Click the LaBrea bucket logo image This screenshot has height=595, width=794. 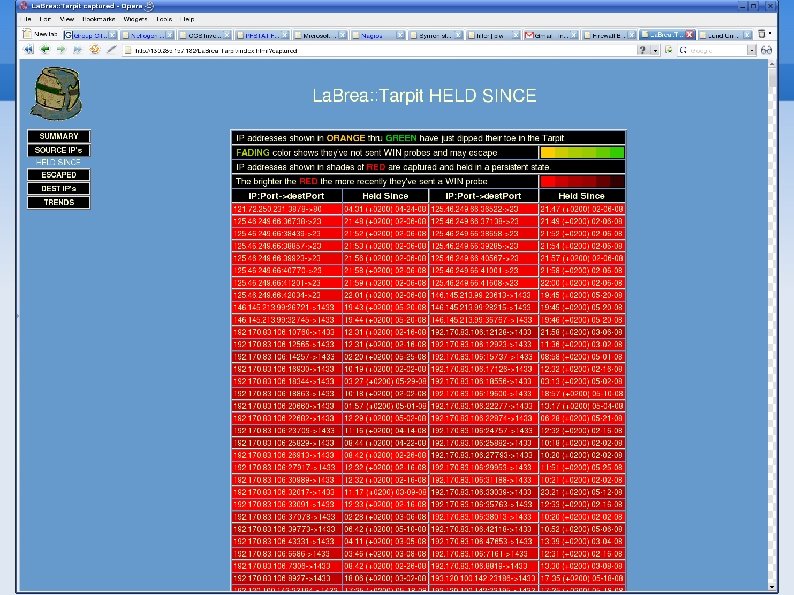point(56,94)
